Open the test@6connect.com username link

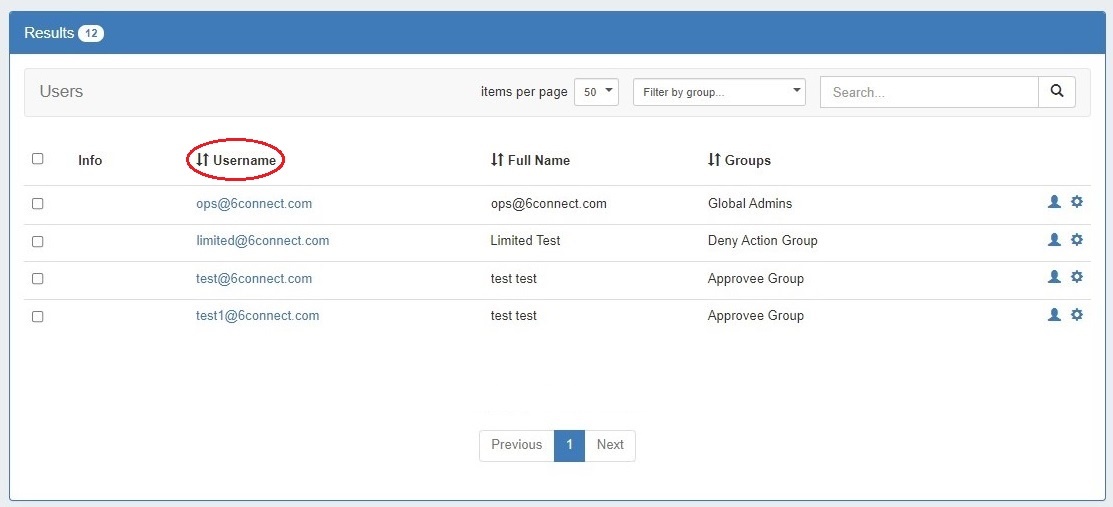coord(254,279)
